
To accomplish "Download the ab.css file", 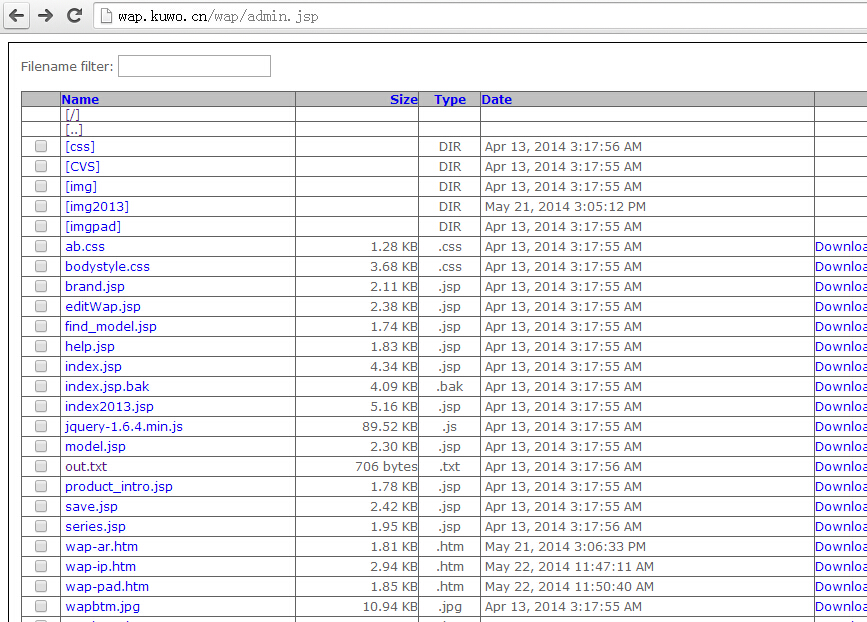I will [x=841, y=247].
